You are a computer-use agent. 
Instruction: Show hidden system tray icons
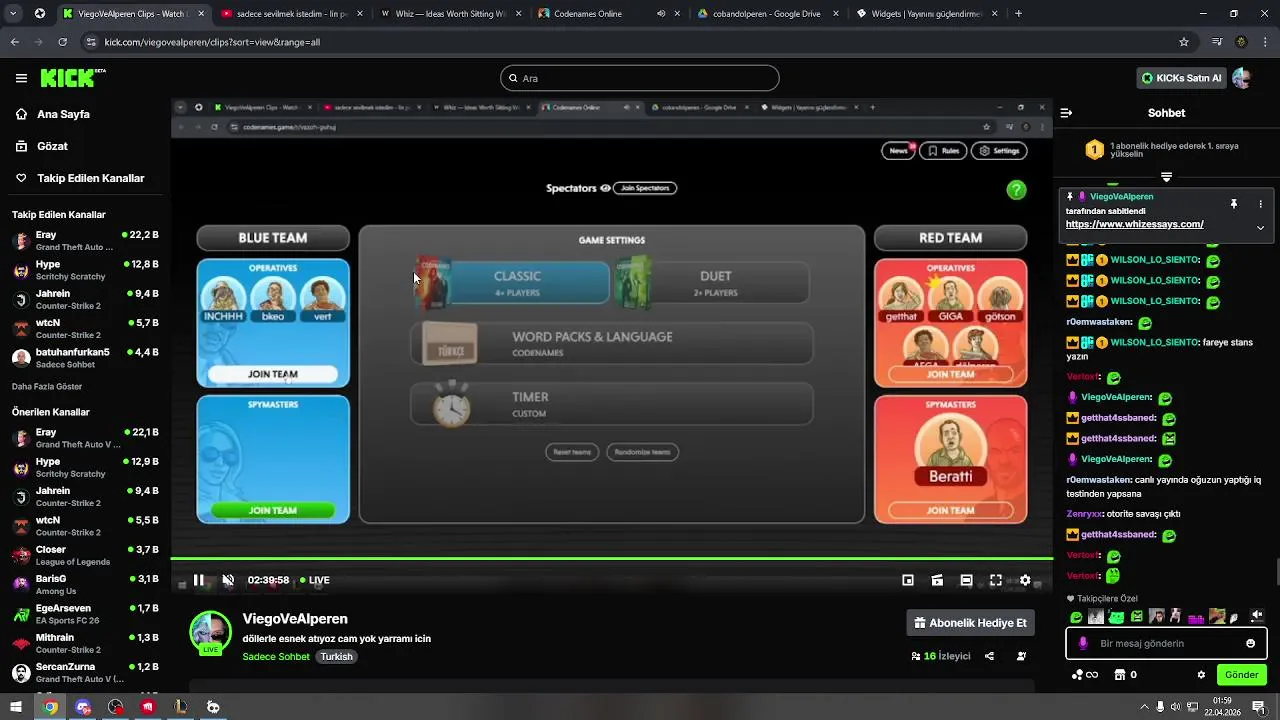coord(1144,707)
